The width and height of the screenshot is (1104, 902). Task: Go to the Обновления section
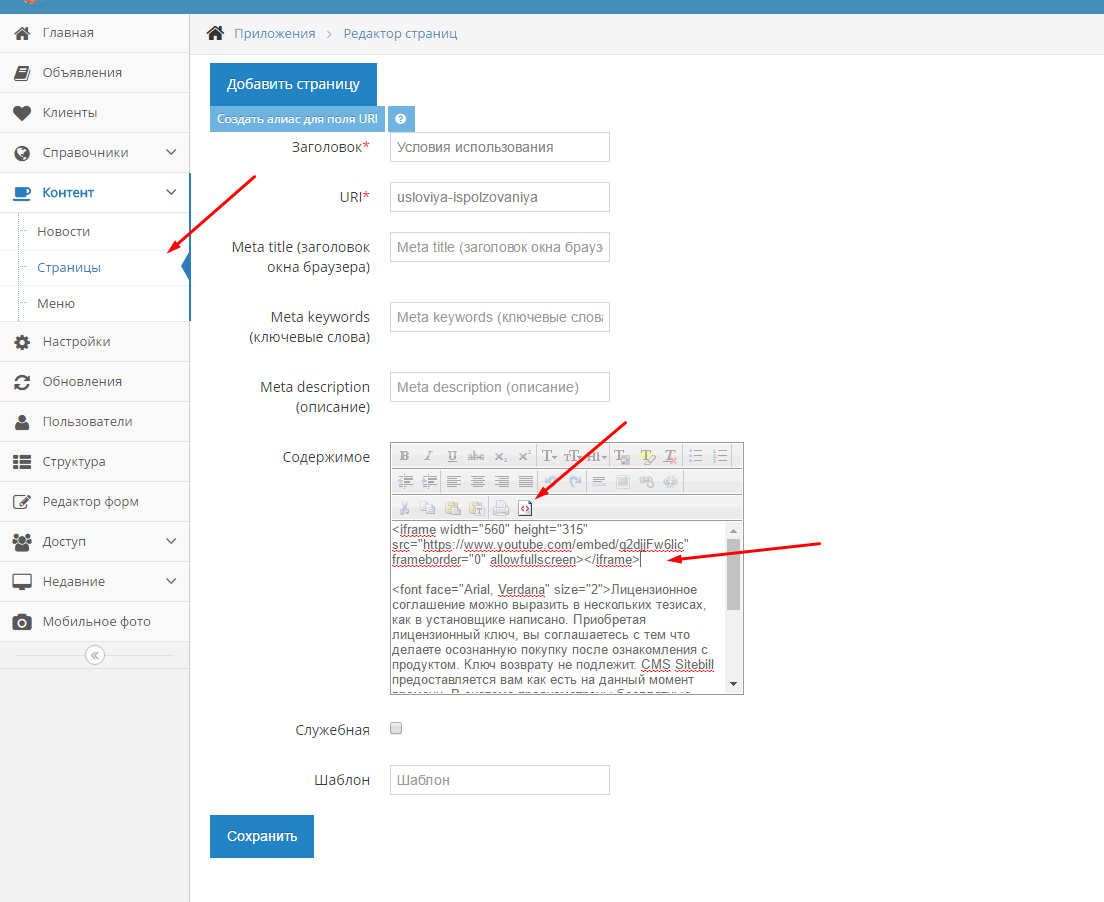point(94,382)
